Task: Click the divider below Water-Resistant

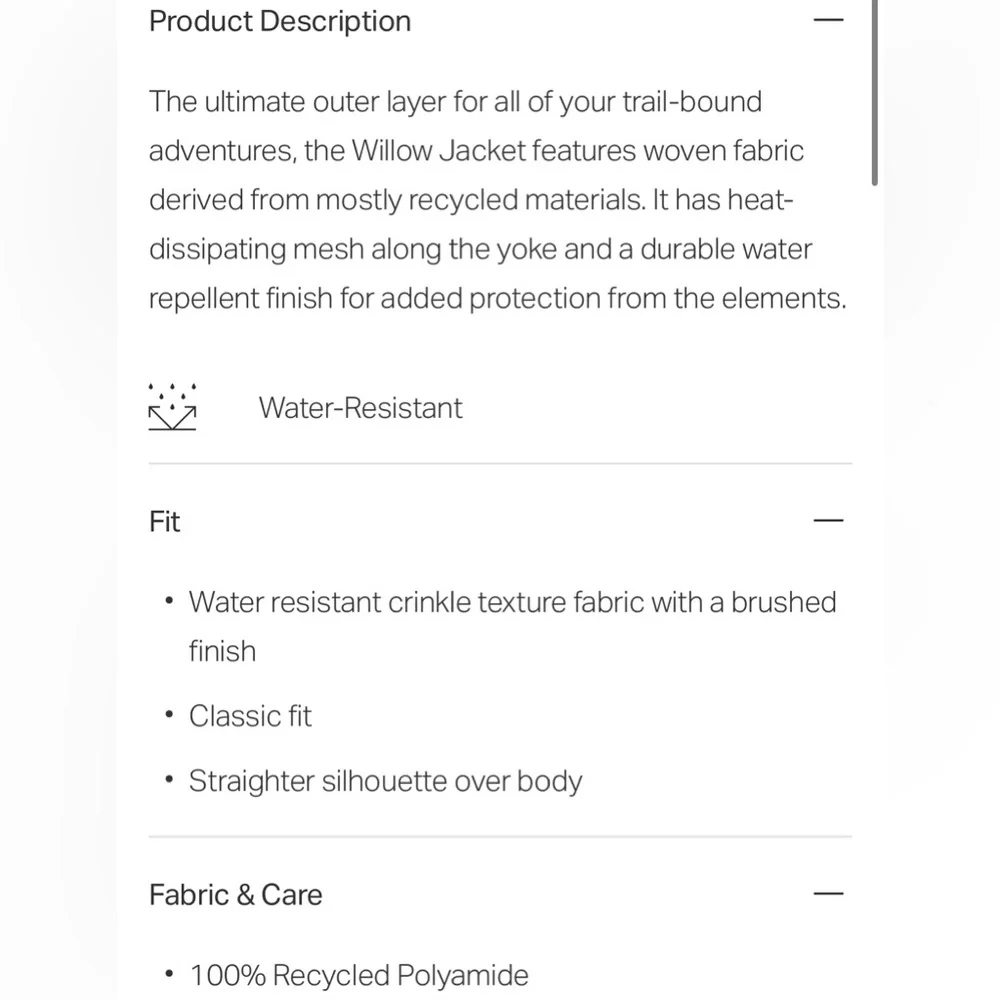Action: [500, 464]
